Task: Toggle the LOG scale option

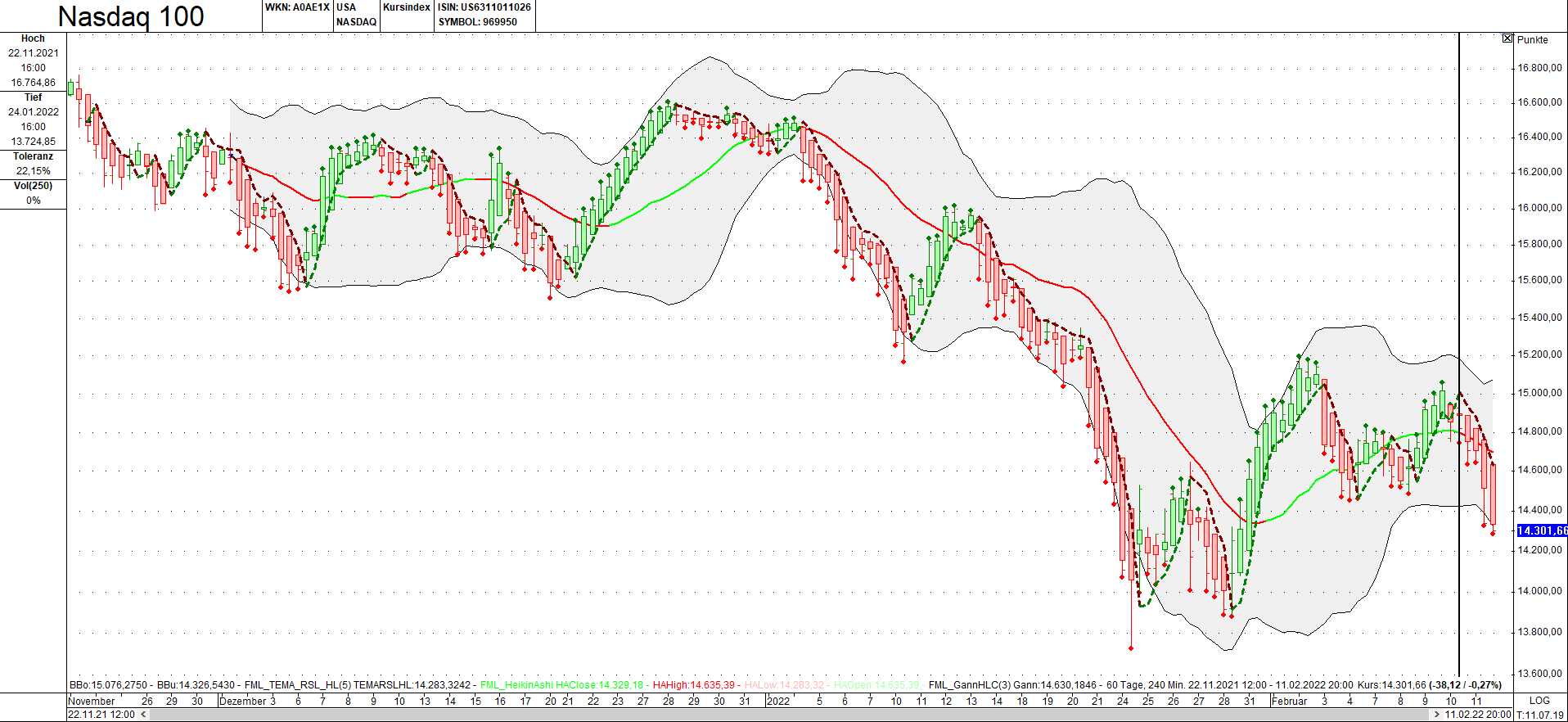Action: (1539, 701)
